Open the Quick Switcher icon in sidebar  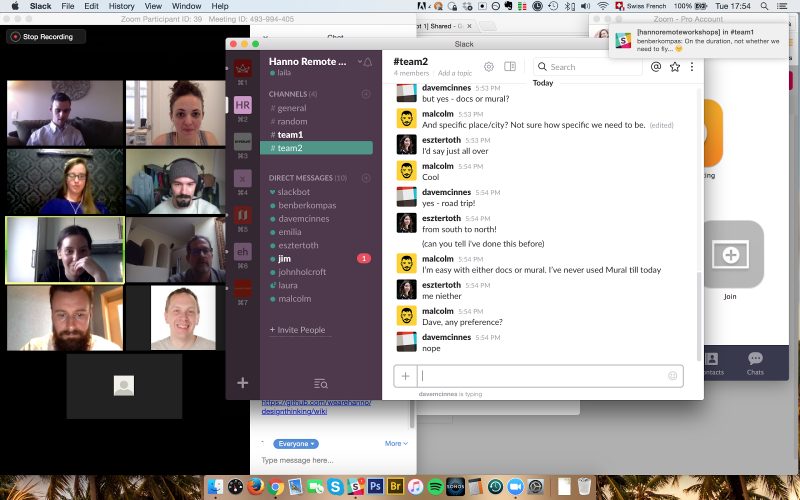coord(320,384)
